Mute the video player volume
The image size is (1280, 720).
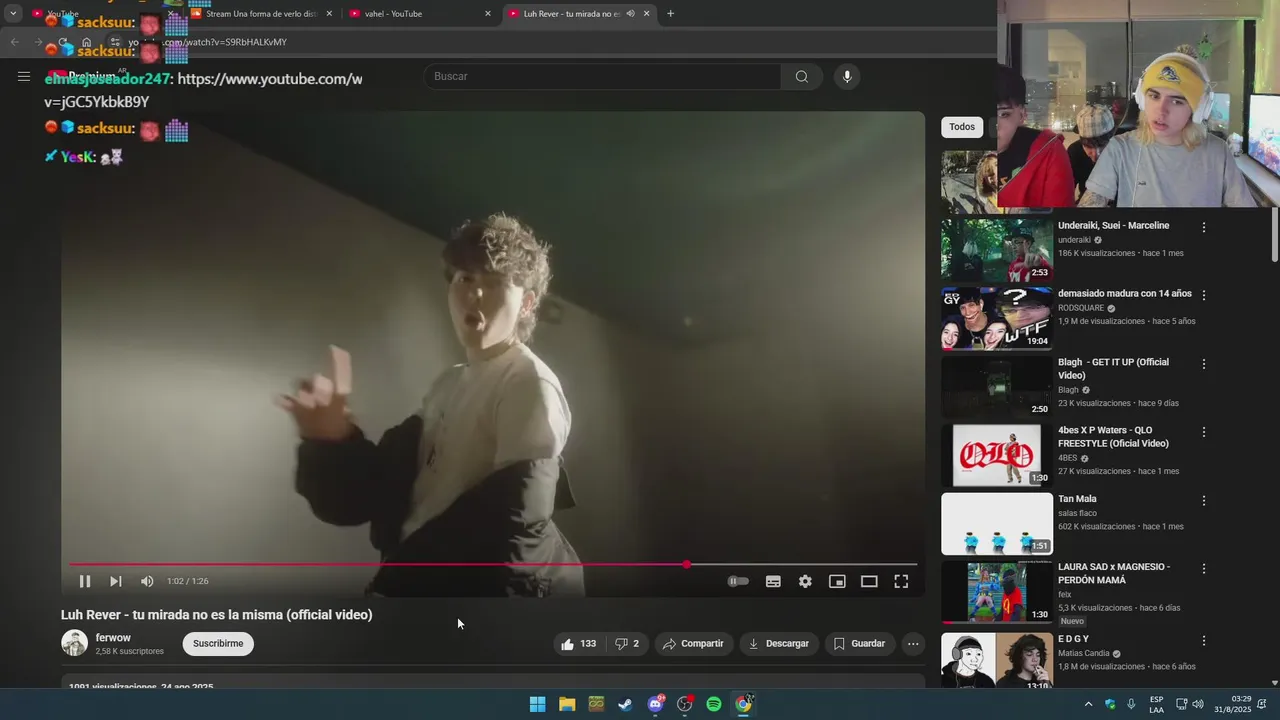(147, 581)
